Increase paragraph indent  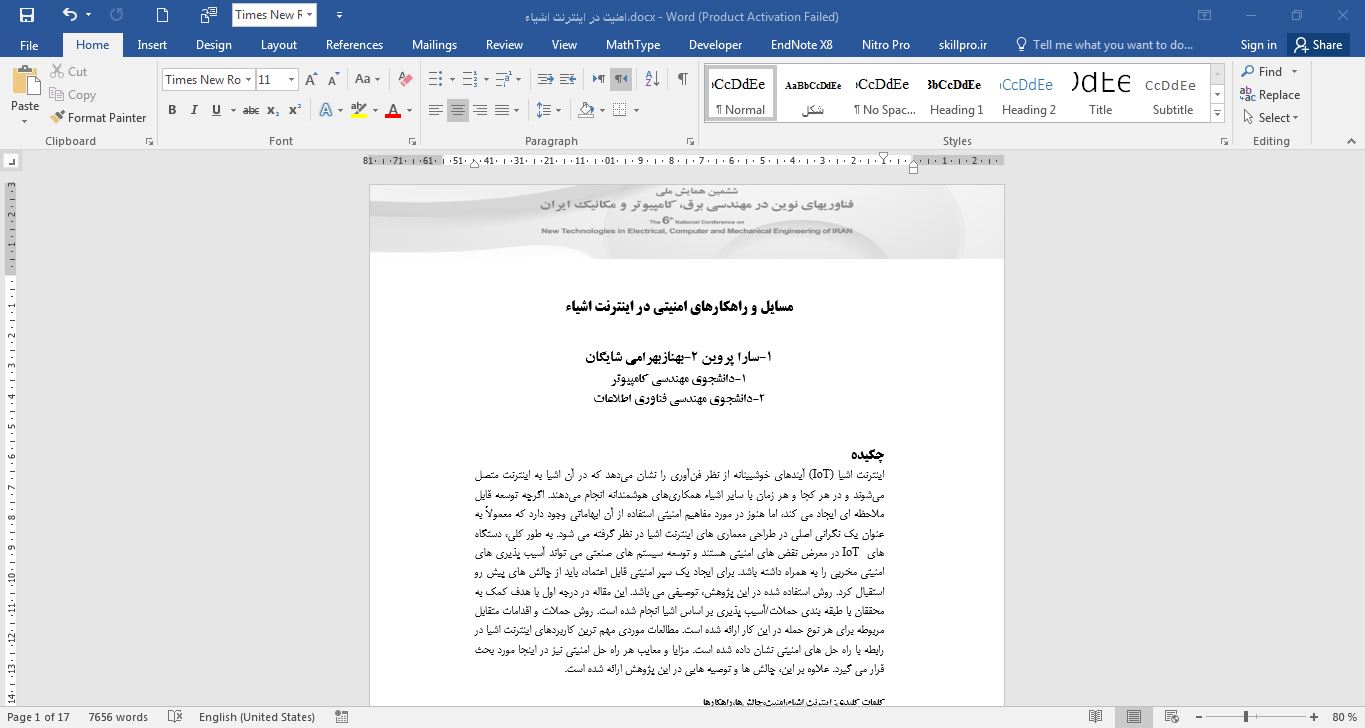pyautogui.click(x=568, y=79)
